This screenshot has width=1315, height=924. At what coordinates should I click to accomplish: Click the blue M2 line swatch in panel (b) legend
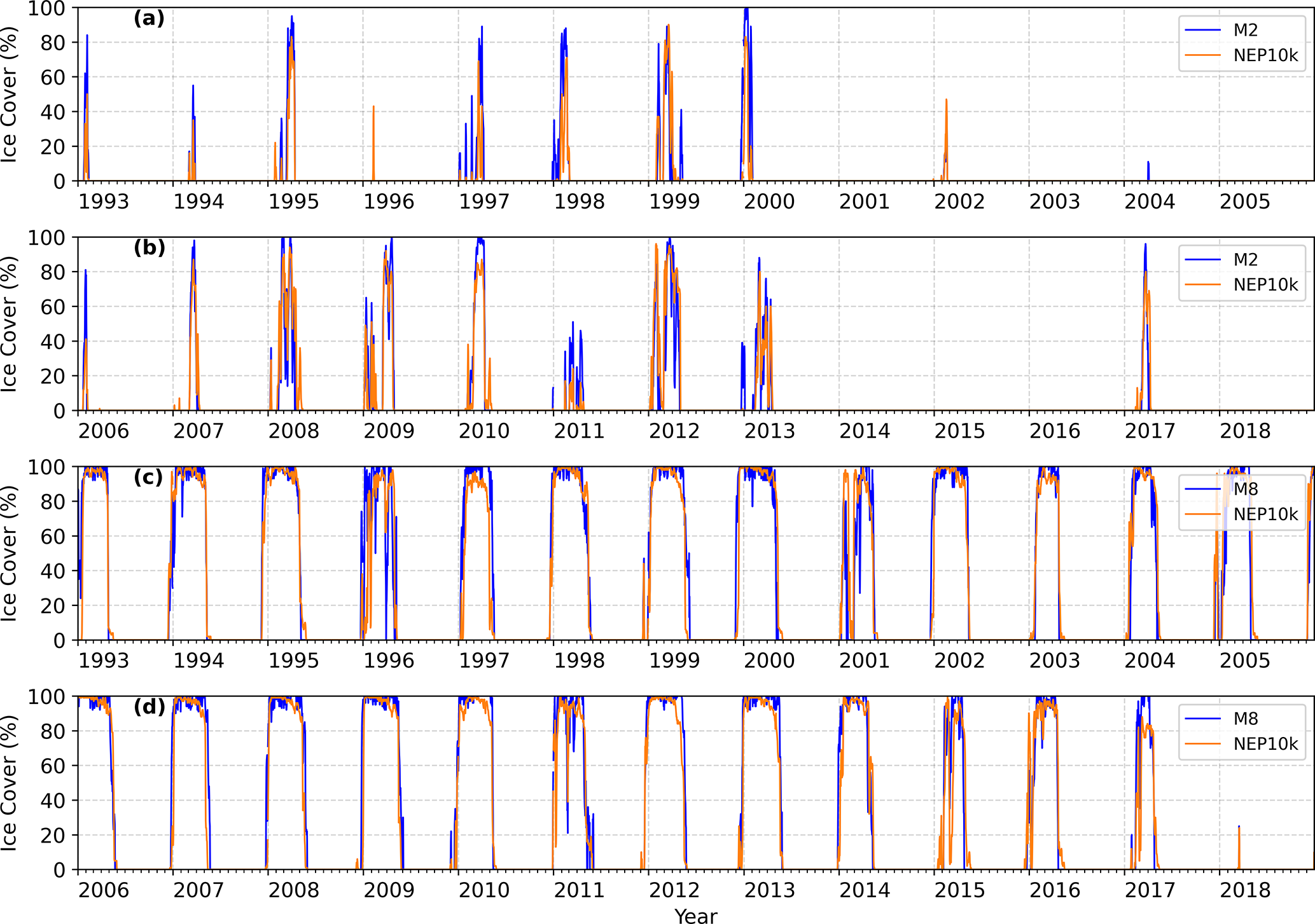click(1203, 259)
